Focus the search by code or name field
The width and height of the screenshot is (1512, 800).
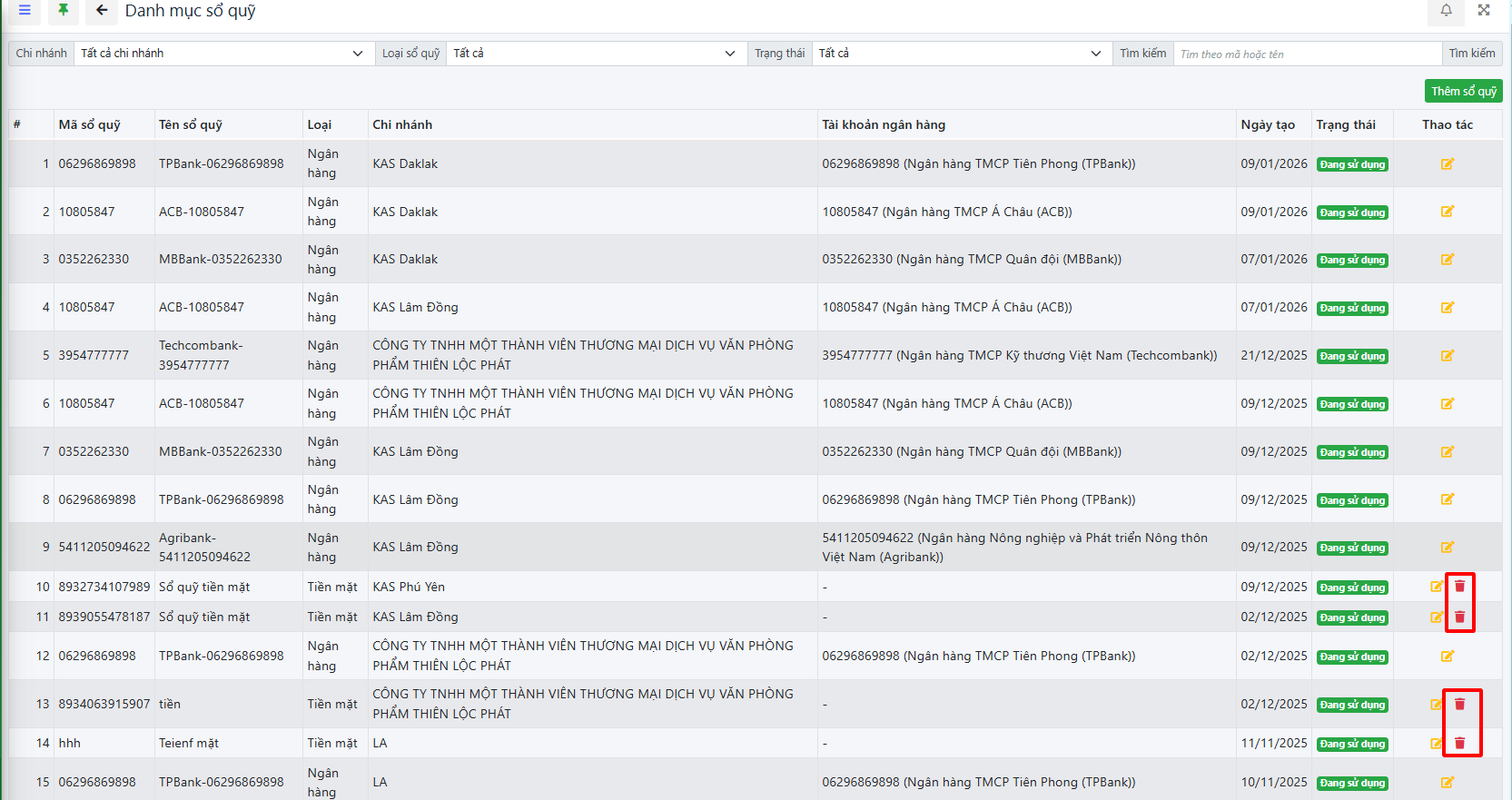click(1307, 54)
